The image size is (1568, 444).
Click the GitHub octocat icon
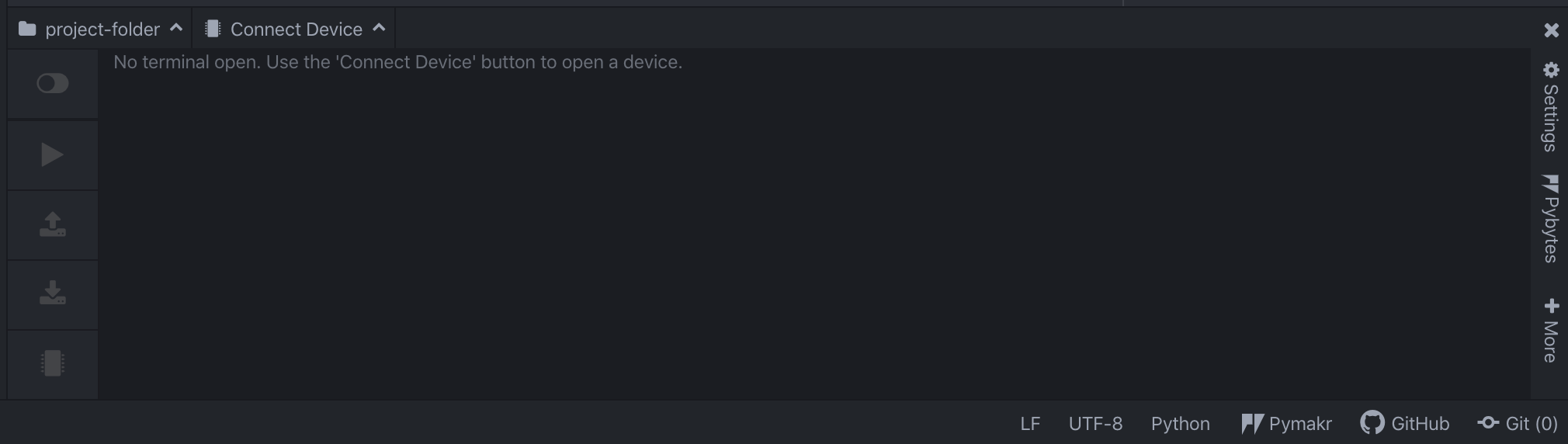pyautogui.click(x=1372, y=423)
